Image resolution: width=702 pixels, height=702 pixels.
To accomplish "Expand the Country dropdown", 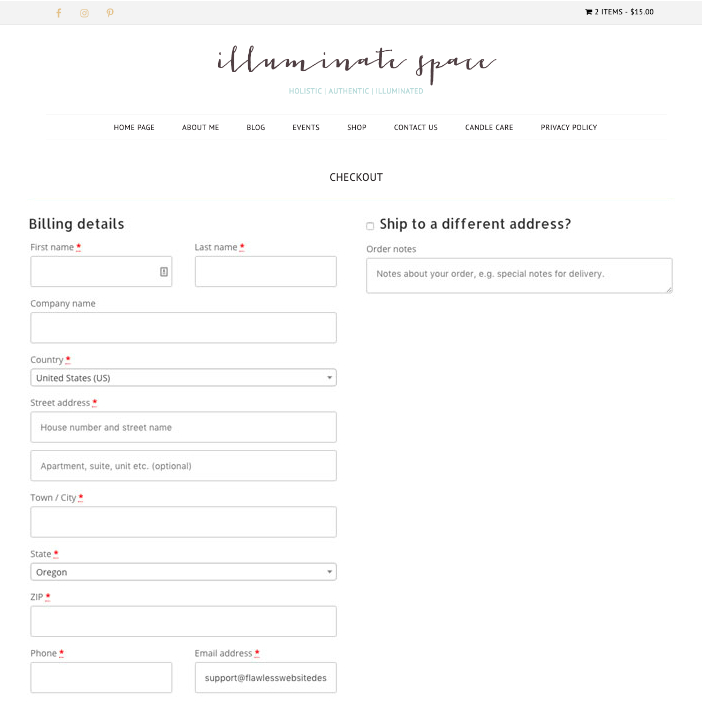I will click(x=183, y=378).
